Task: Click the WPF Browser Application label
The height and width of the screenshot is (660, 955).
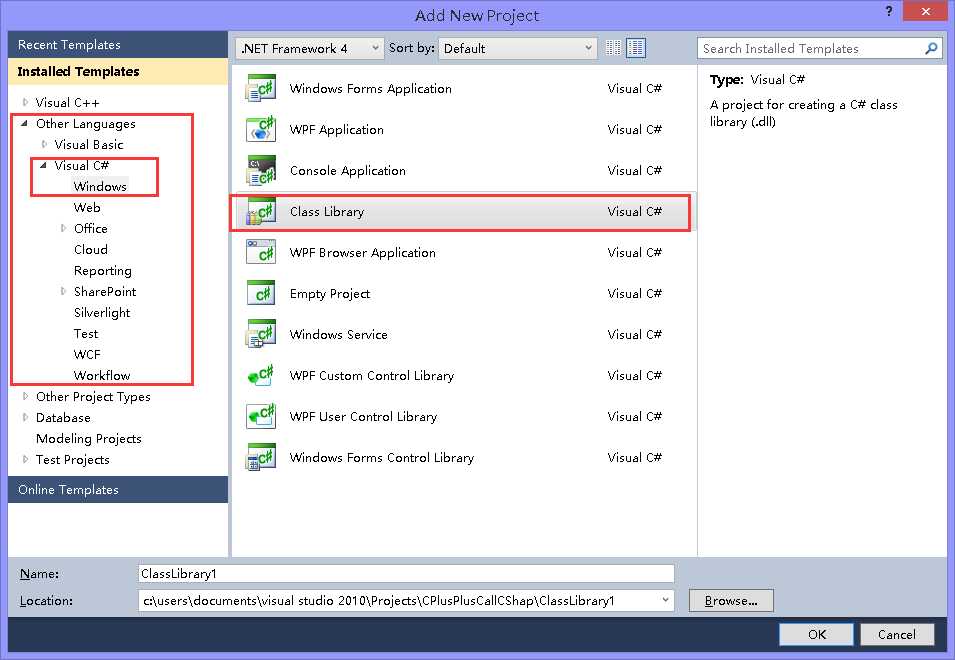Action: 362,252
